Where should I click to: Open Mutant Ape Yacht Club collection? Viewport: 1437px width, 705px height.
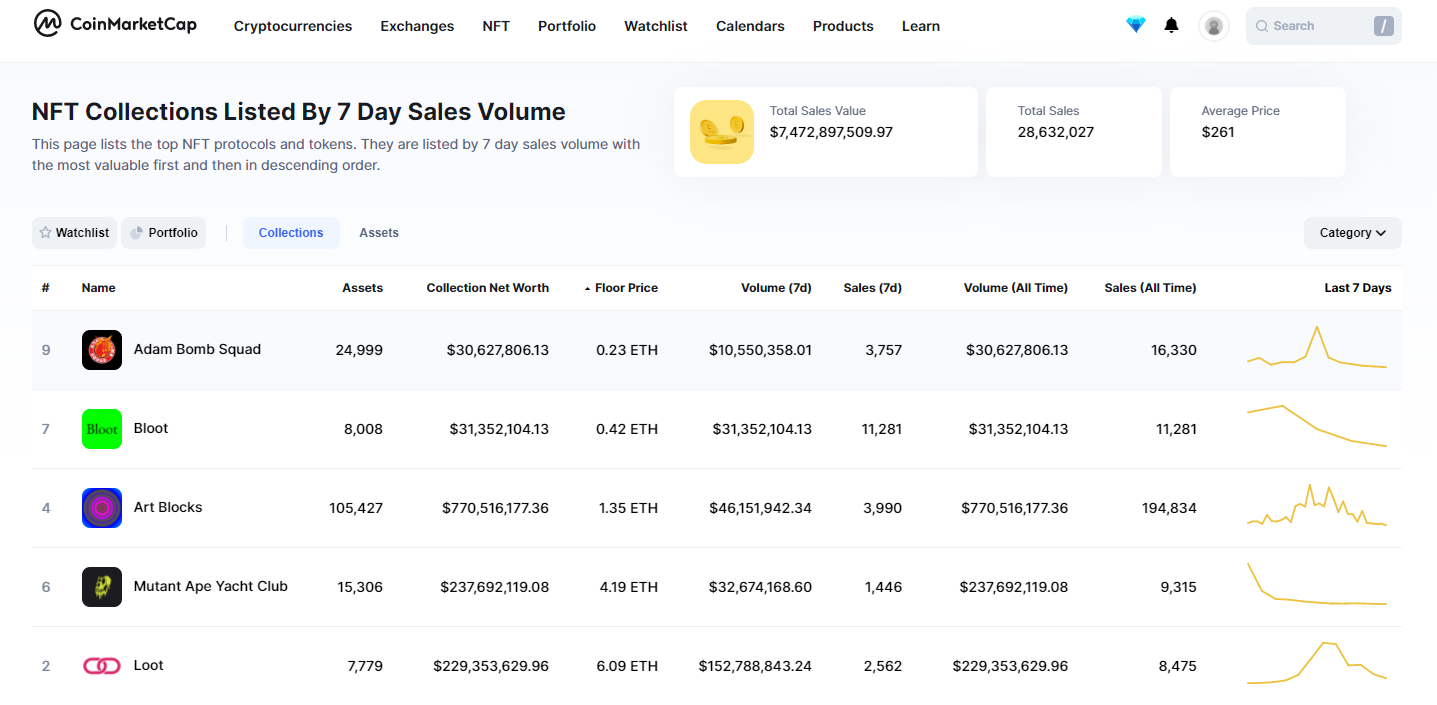click(x=211, y=586)
